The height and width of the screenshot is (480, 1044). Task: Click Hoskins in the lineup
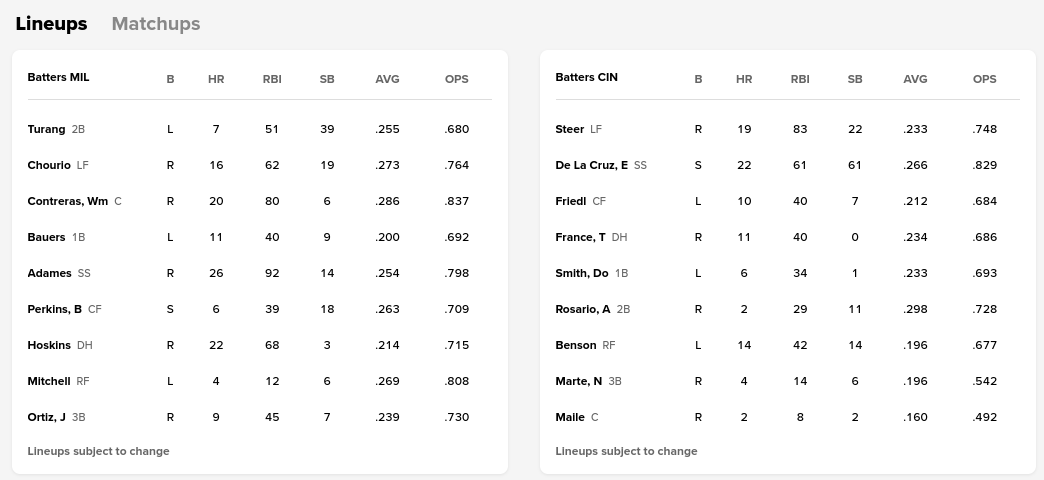[49, 345]
